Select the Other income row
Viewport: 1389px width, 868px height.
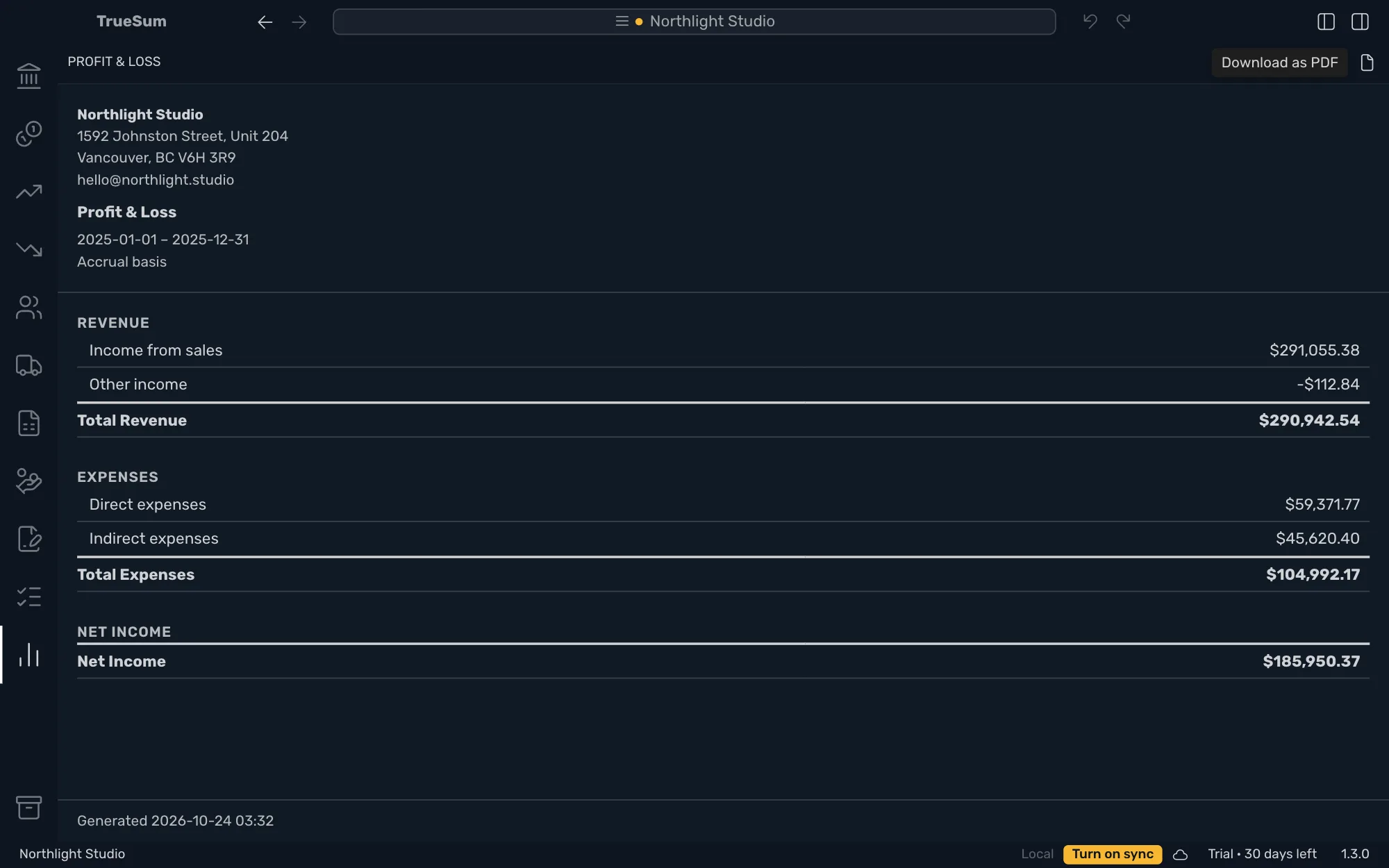[x=723, y=385]
